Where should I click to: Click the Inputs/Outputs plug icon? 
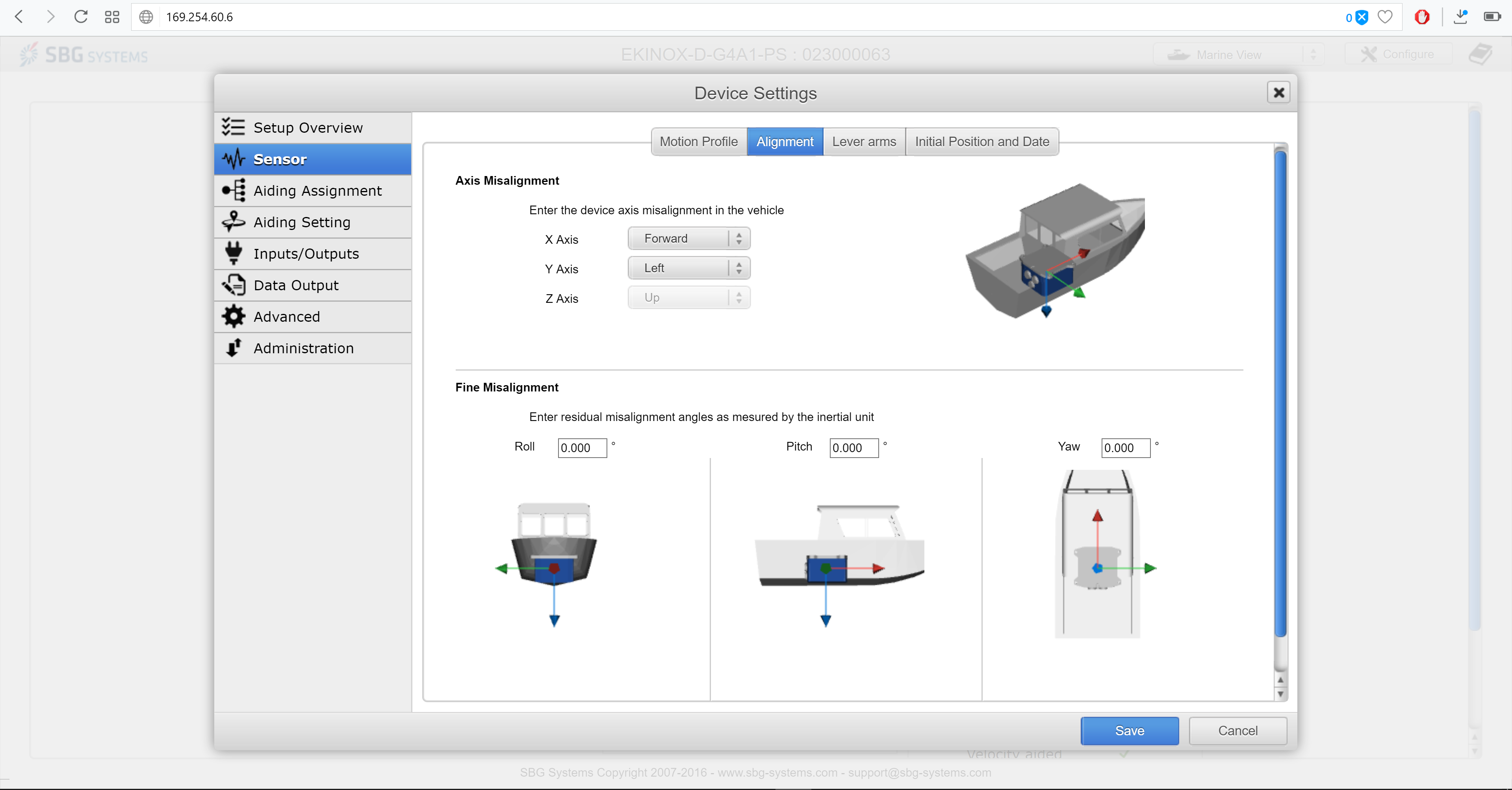coord(233,254)
